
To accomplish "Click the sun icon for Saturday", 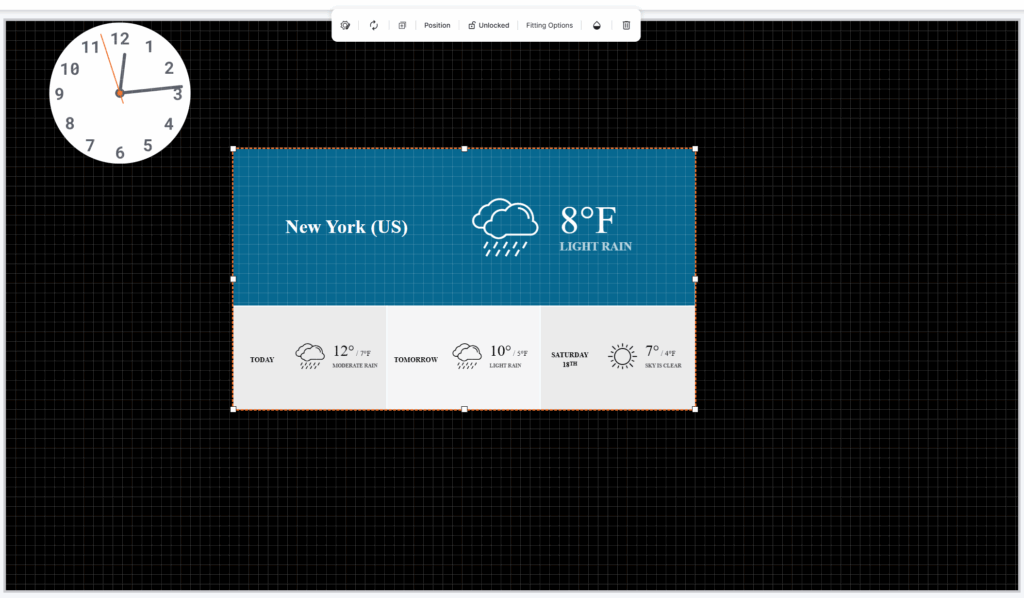I will [622, 356].
